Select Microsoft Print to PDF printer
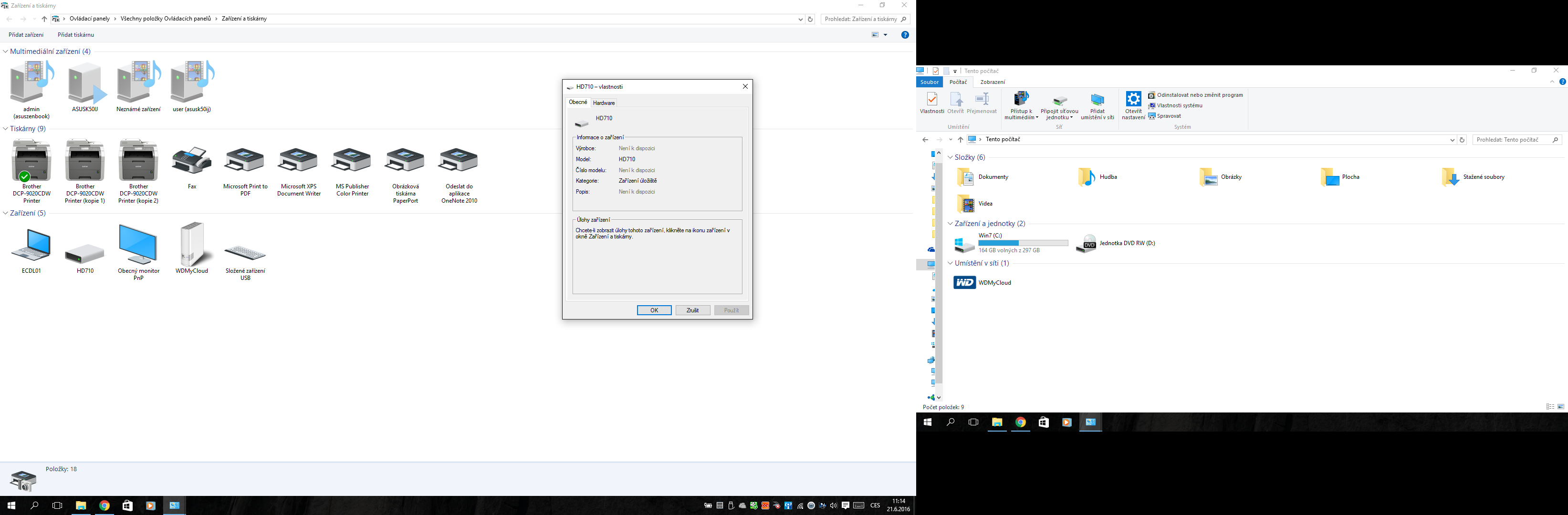 pos(245,162)
